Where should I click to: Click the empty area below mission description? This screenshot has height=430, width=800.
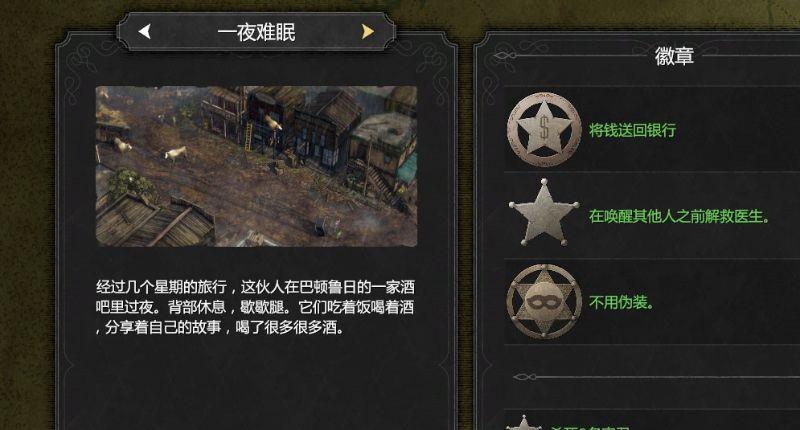tap(257, 383)
